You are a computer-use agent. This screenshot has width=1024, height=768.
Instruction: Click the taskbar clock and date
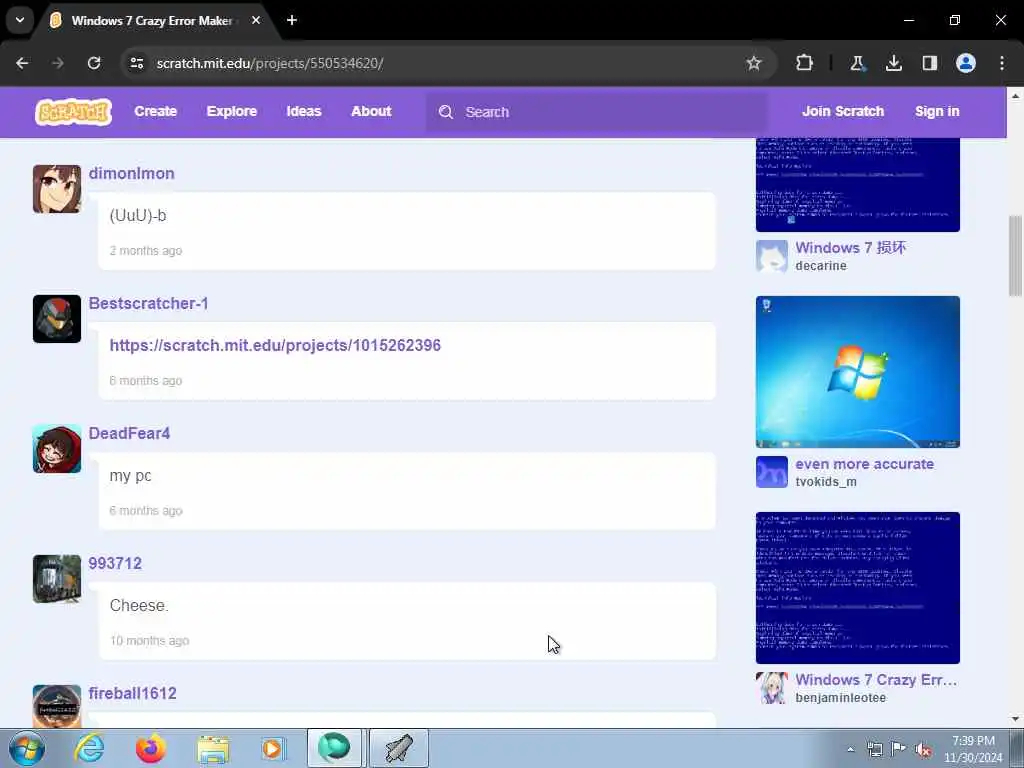(x=973, y=749)
